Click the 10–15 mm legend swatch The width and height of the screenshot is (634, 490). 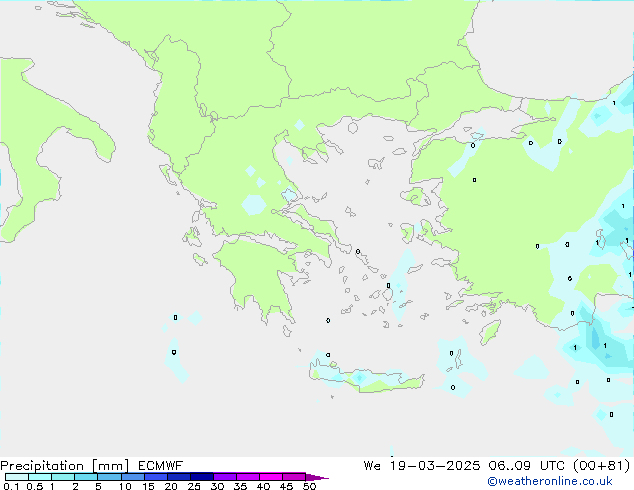[x=132, y=477]
